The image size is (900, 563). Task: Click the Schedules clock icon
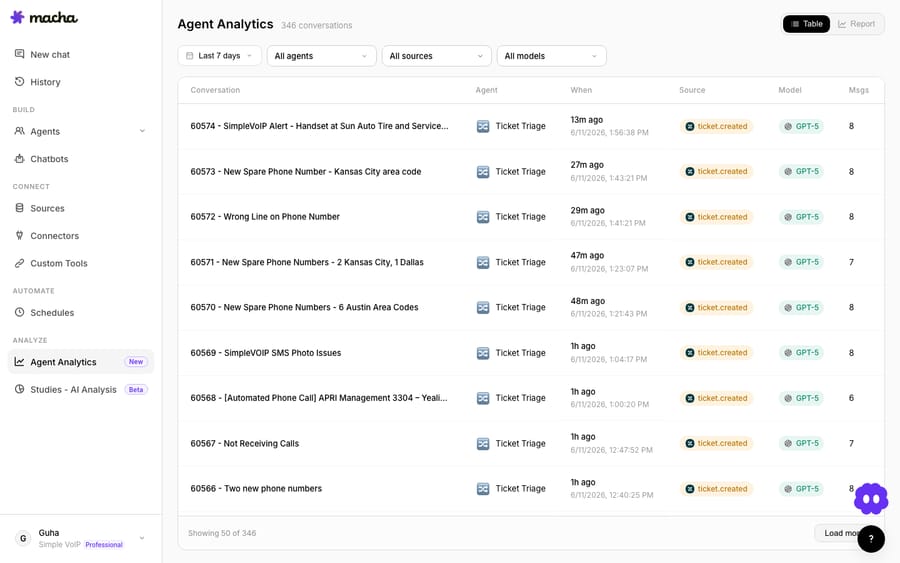[x=20, y=312]
